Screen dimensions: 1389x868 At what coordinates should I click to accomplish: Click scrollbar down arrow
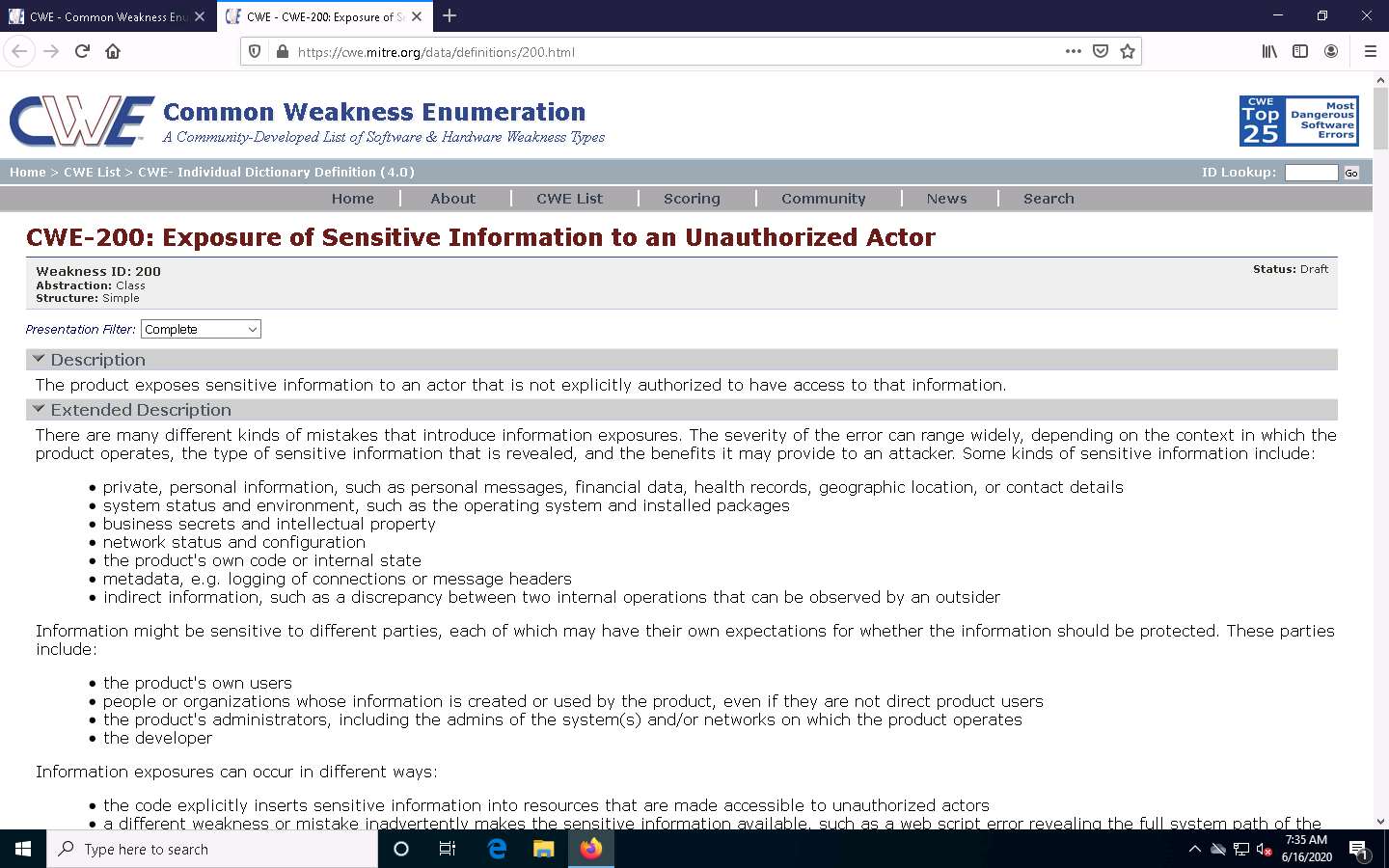click(x=1380, y=822)
